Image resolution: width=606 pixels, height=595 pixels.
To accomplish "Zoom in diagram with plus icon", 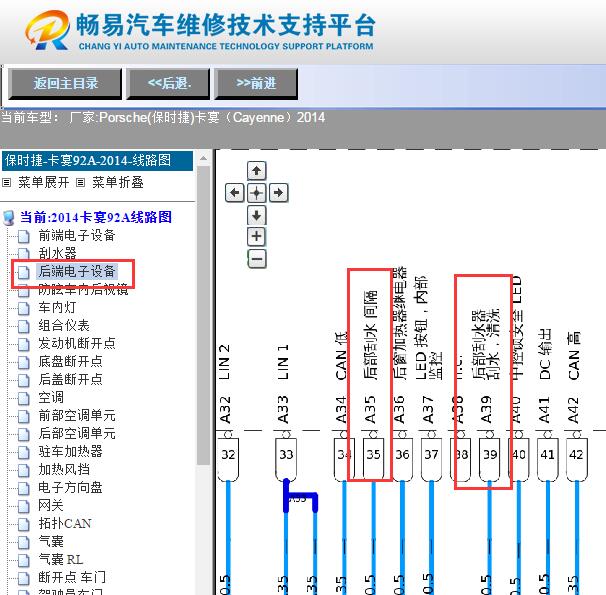I will pyautogui.click(x=257, y=236).
